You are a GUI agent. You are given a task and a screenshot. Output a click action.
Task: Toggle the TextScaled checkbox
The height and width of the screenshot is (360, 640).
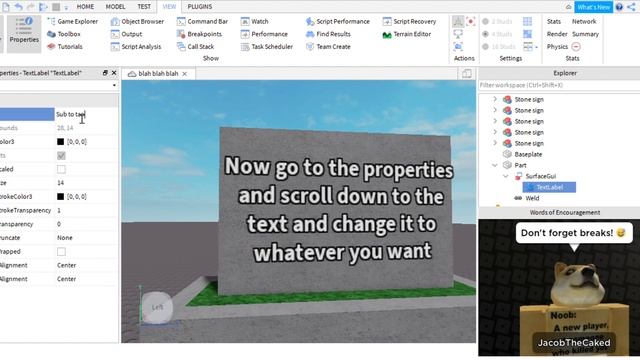[x=61, y=169]
